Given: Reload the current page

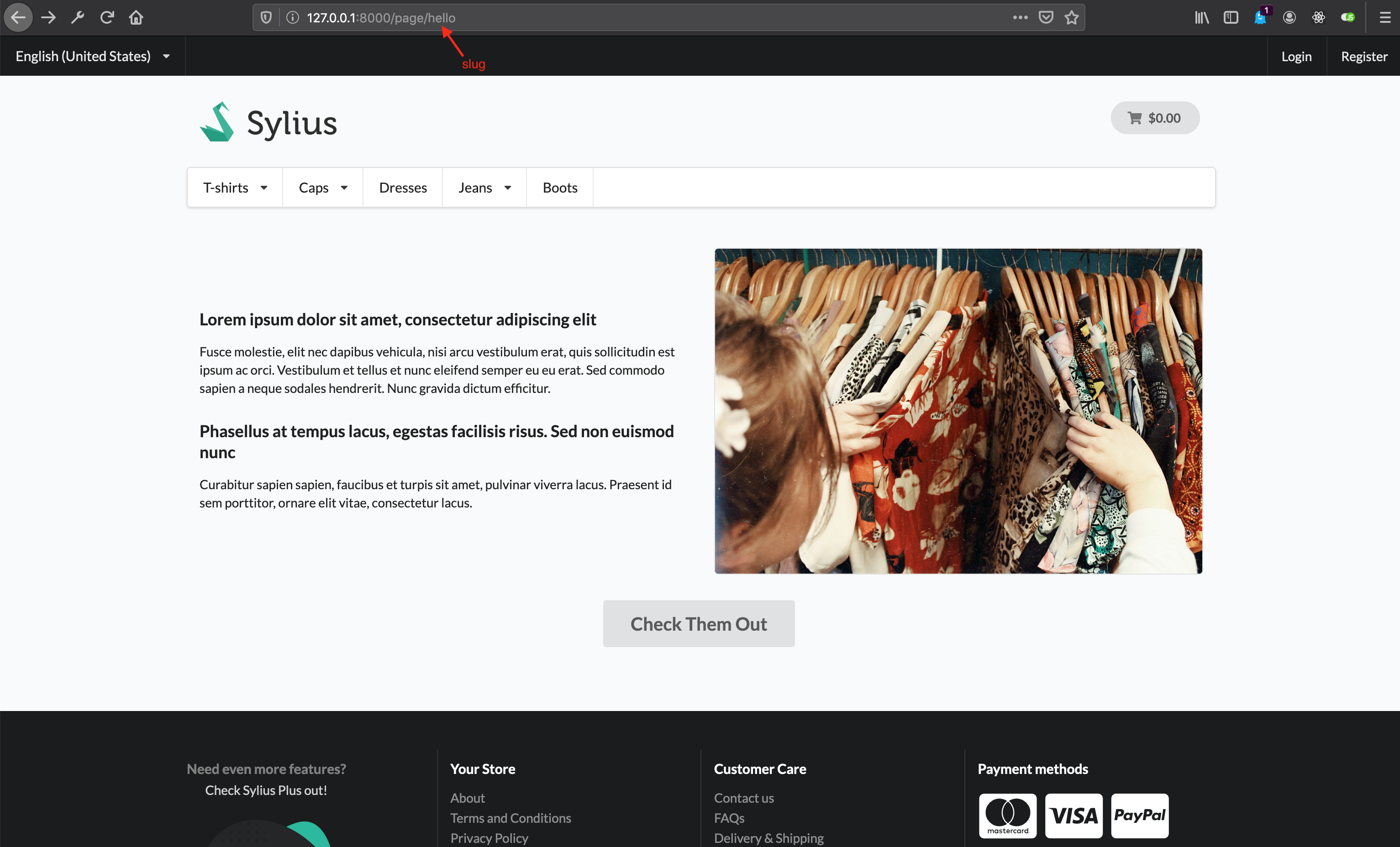Looking at the screenshot, I should pyautogui.click(x=107, y=18).
